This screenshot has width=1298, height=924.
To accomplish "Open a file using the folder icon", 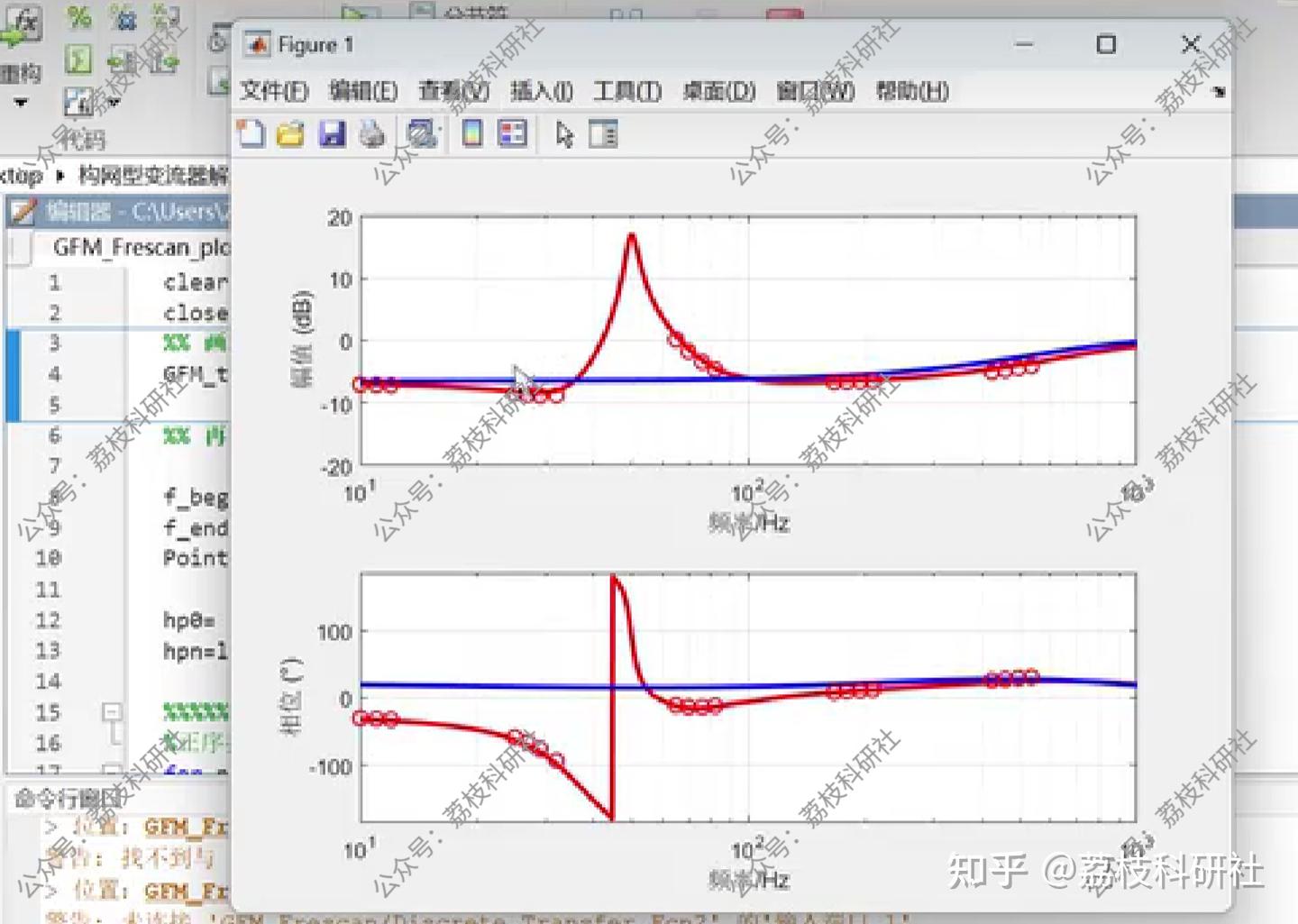I will pyautogui.click(x=290, y=134).
